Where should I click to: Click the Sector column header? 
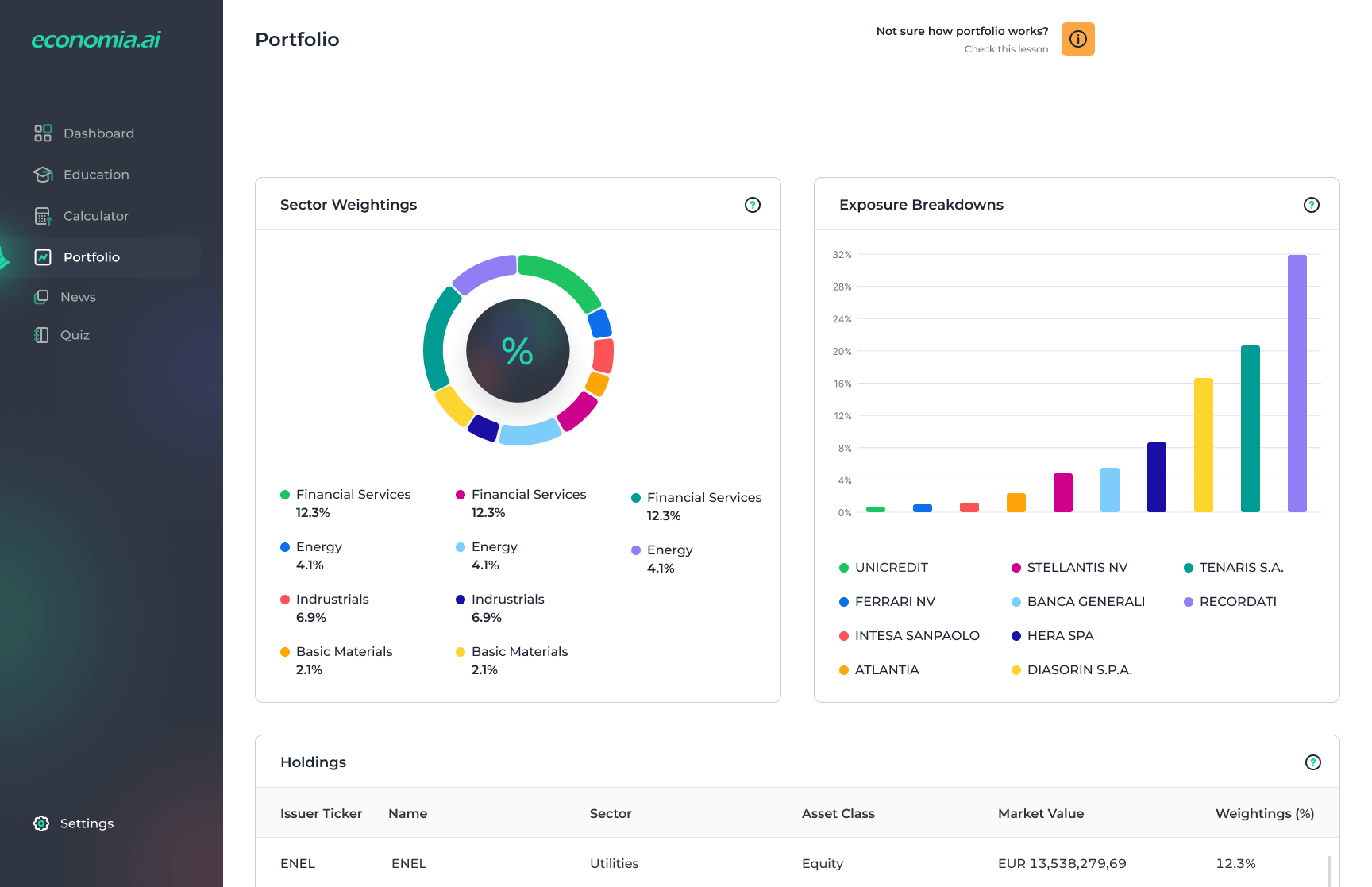(611, 813)
